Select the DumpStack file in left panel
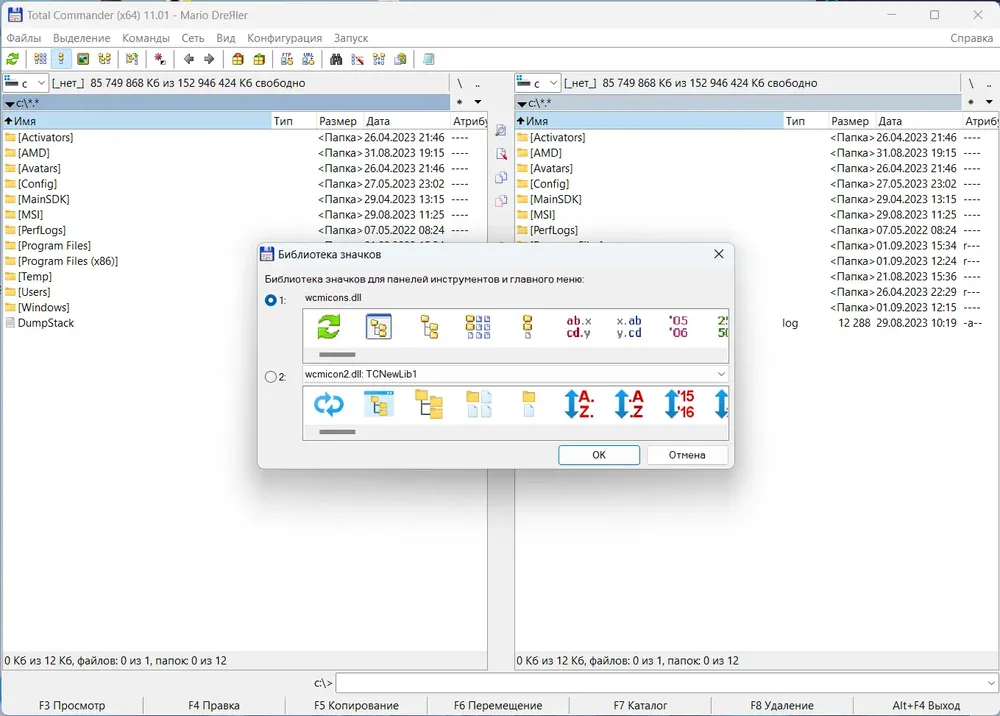 coord(46,323)
